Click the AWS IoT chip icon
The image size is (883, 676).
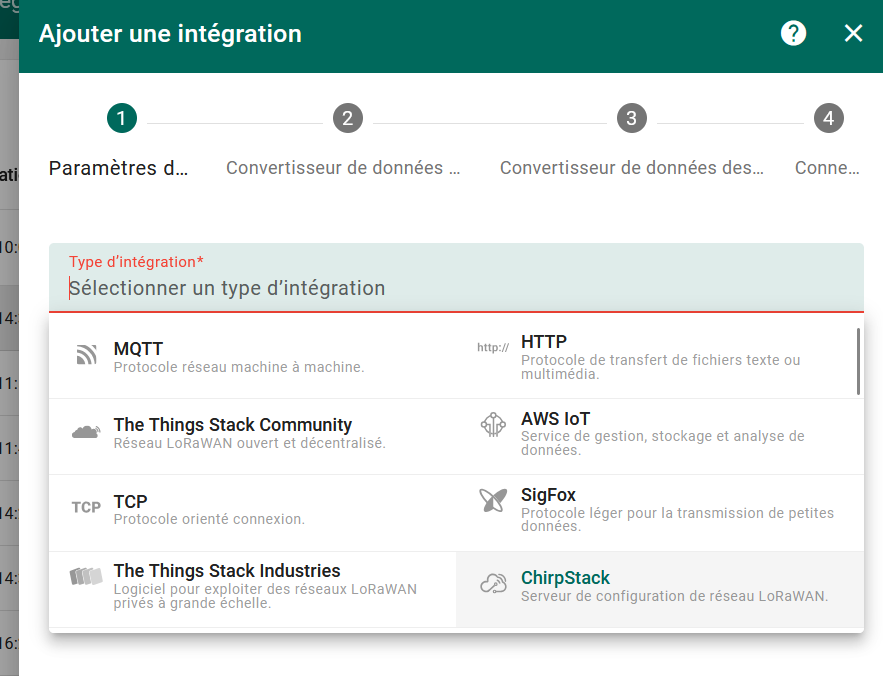pyautogui.click(x=493, y=425)
